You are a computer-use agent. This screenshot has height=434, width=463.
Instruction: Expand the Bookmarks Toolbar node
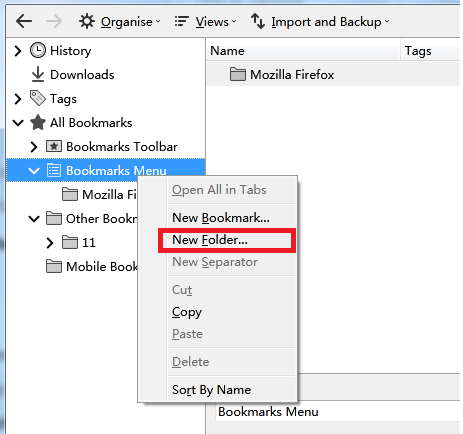34,147
